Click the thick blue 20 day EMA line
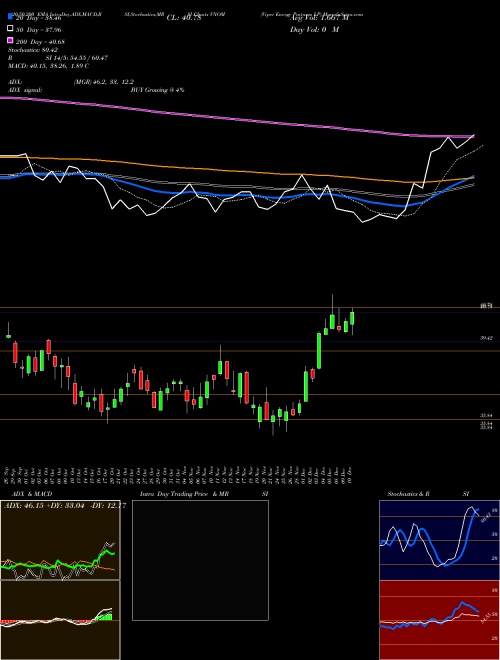 236,195
